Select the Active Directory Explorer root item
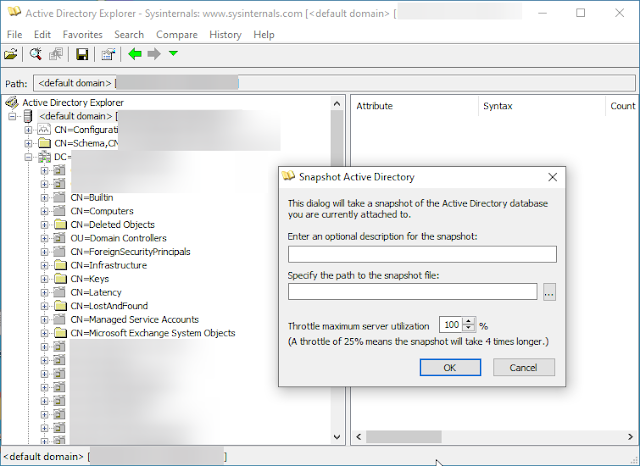640x466 pixels. pyautogui.click(x=73, y=102)
